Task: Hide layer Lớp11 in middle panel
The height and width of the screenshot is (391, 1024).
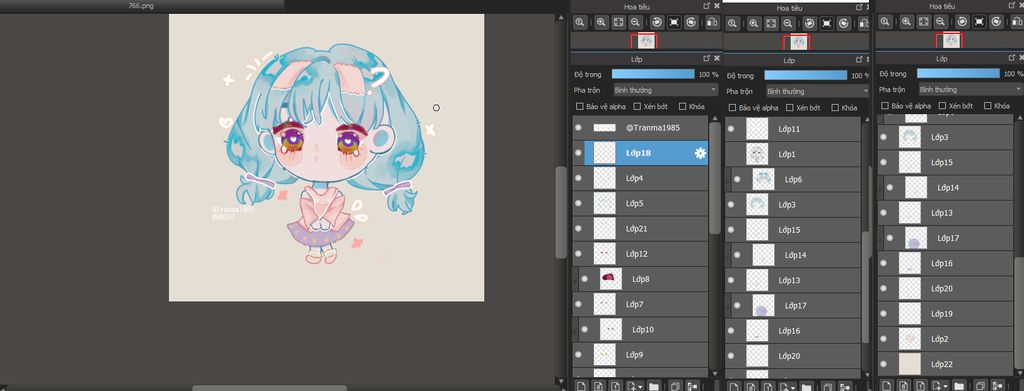Action: point(731,129)
